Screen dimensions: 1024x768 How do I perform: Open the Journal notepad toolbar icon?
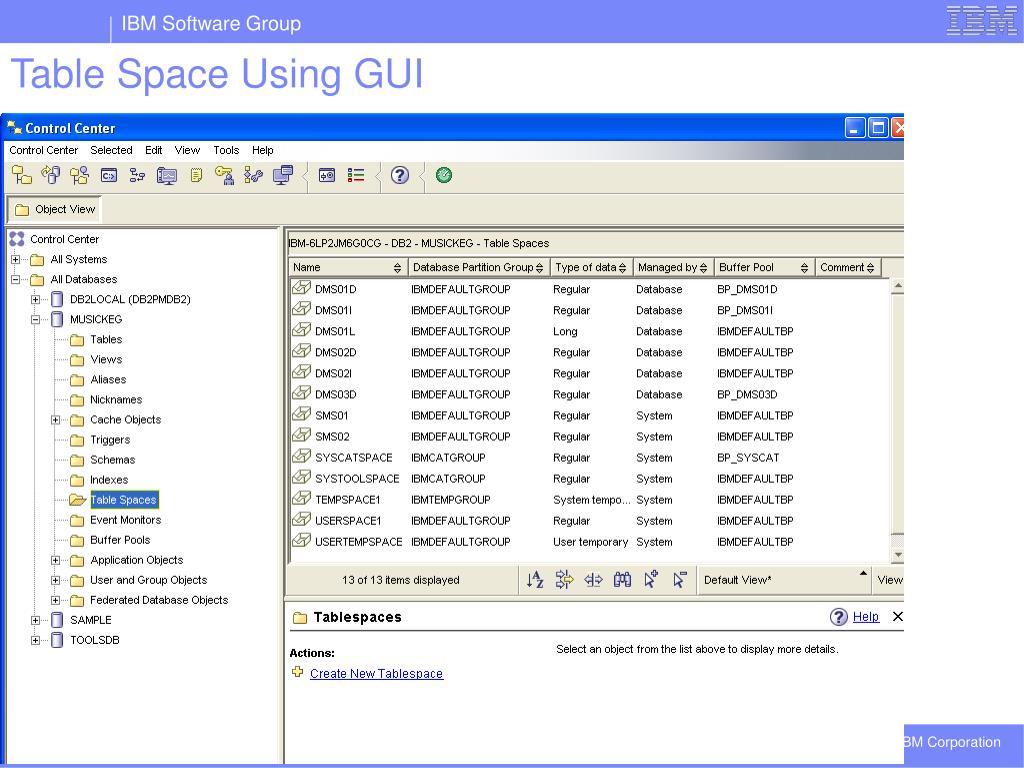tap(196, 175)
